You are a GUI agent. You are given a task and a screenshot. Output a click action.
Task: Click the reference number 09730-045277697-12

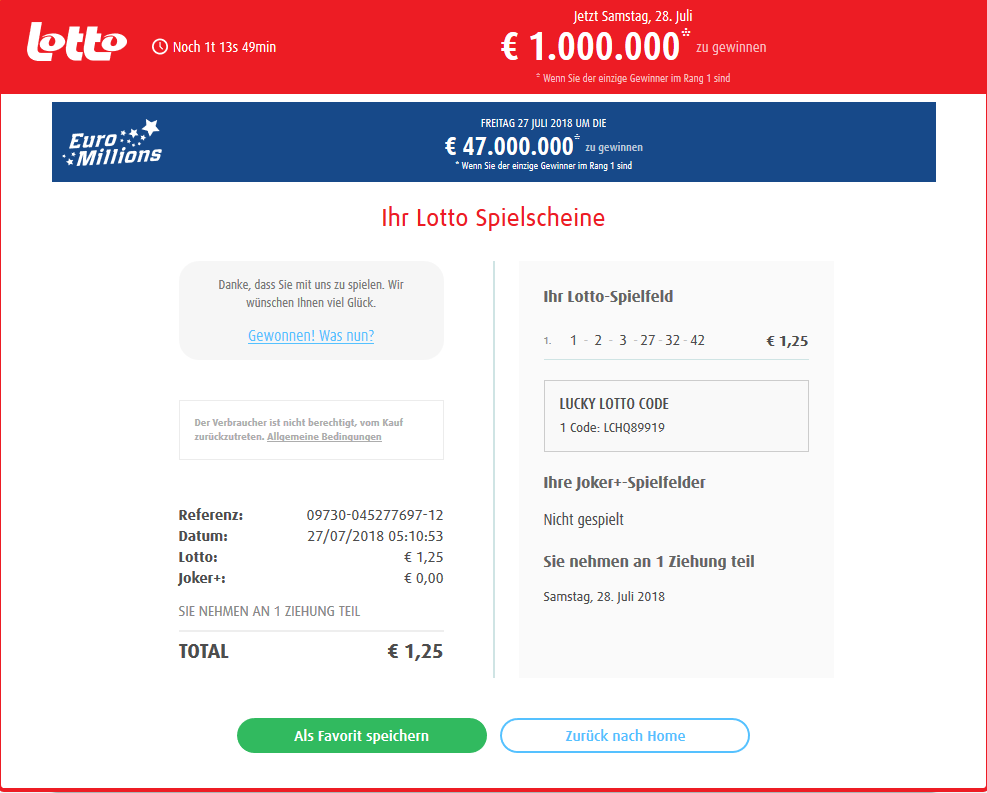375,515
